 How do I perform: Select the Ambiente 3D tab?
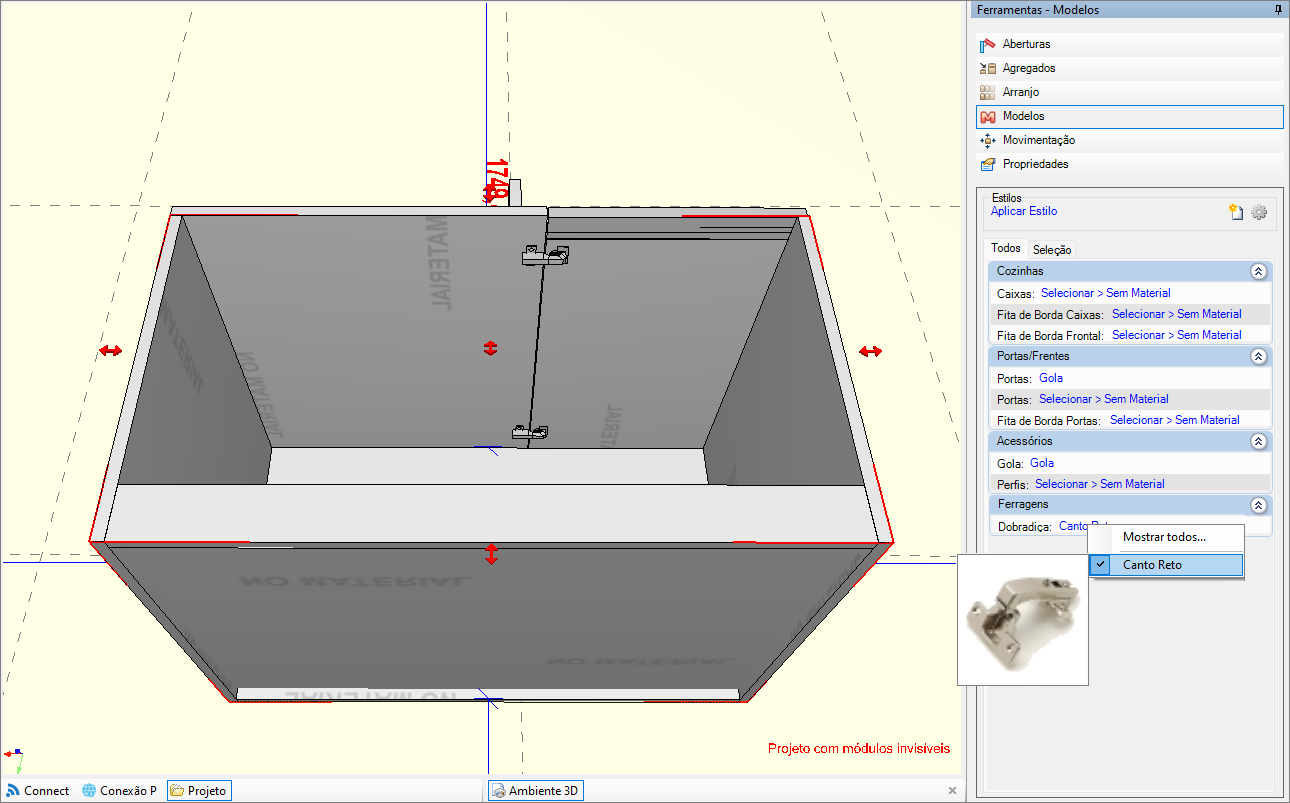tap(535, 791)
